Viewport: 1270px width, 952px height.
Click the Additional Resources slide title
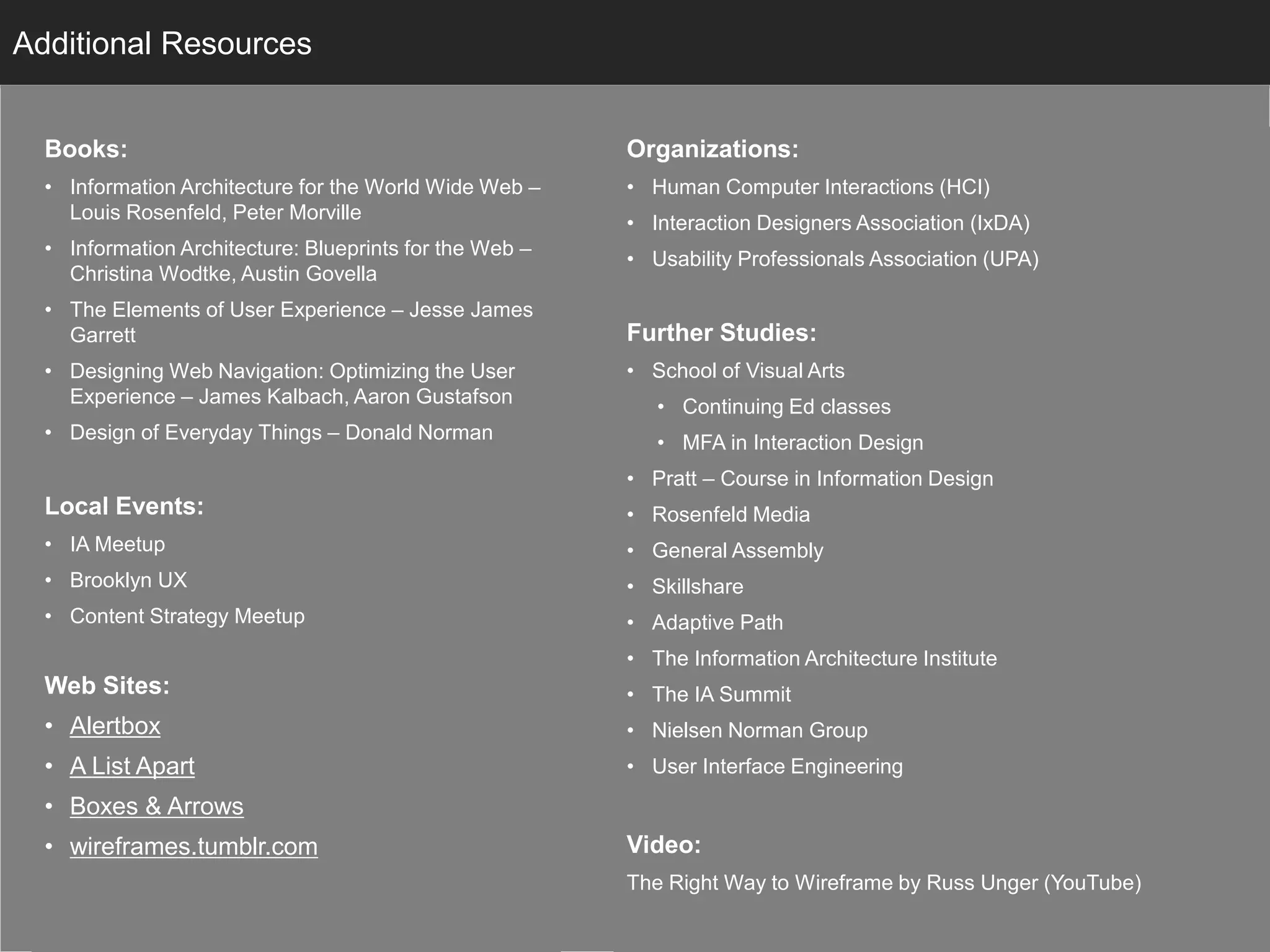click(x=162, y=43)
